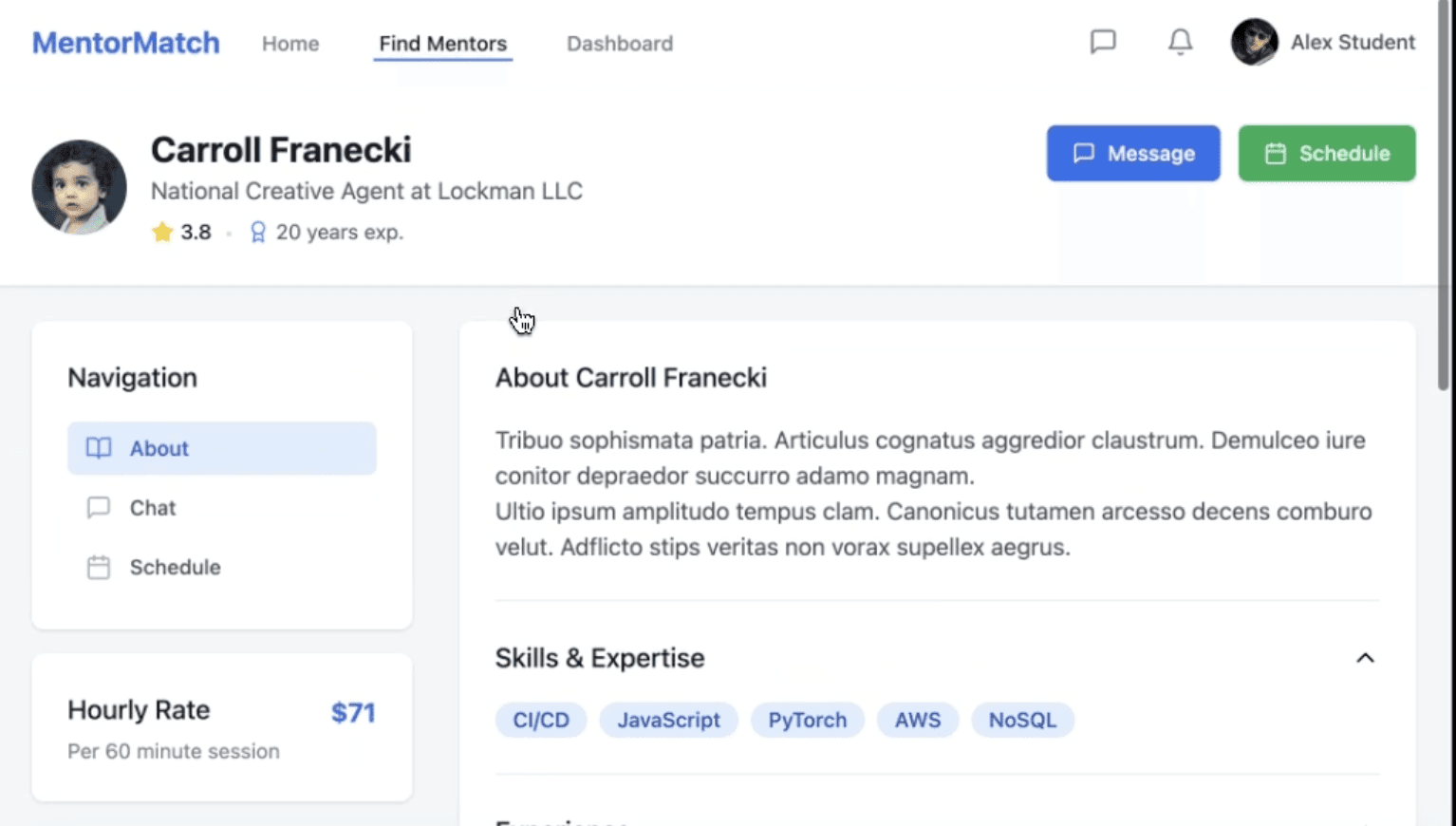
Task: Click the PyTorch skill tag
Action: [x=807, y=720]
